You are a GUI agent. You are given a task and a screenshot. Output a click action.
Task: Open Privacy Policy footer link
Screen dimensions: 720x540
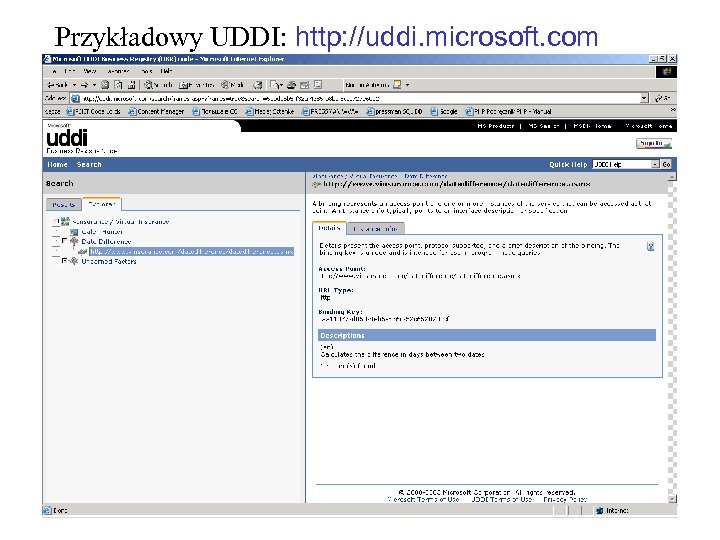pyautogui.click(x=565, y=499)
